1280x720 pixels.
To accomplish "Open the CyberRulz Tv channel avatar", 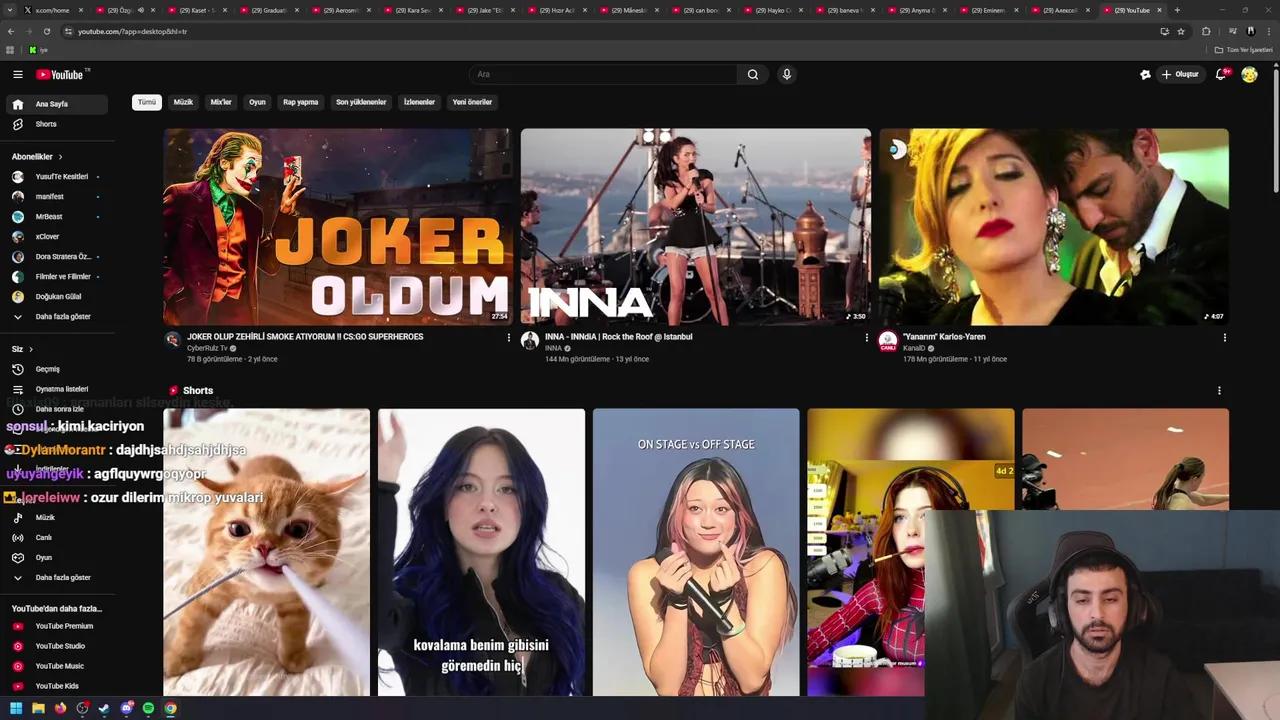I will [x=172, y=341].
